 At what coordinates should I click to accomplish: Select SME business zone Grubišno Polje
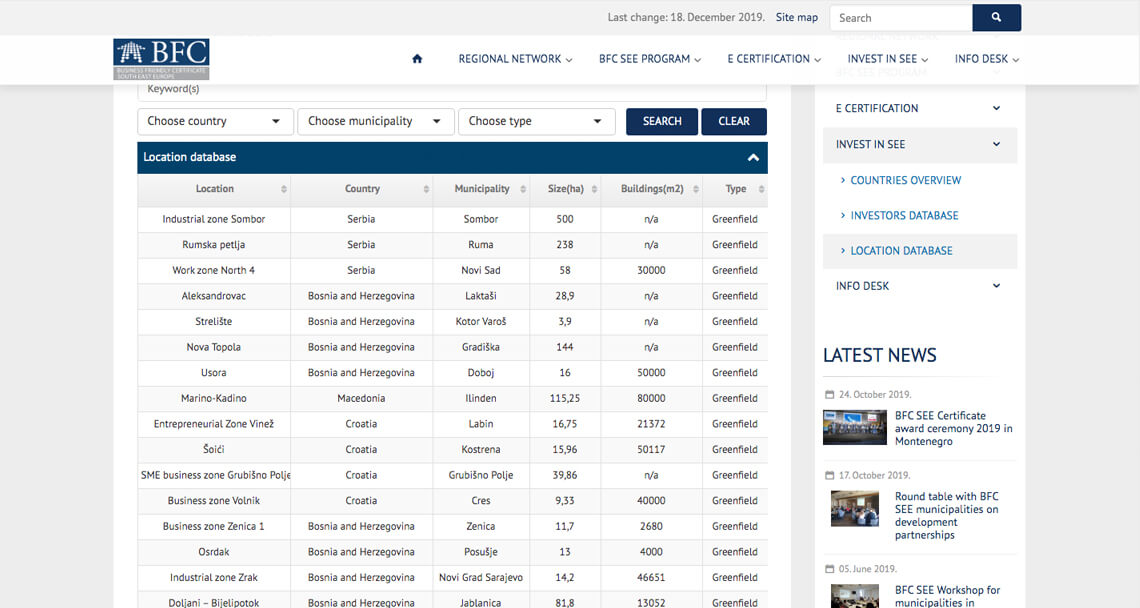[215, 476]
